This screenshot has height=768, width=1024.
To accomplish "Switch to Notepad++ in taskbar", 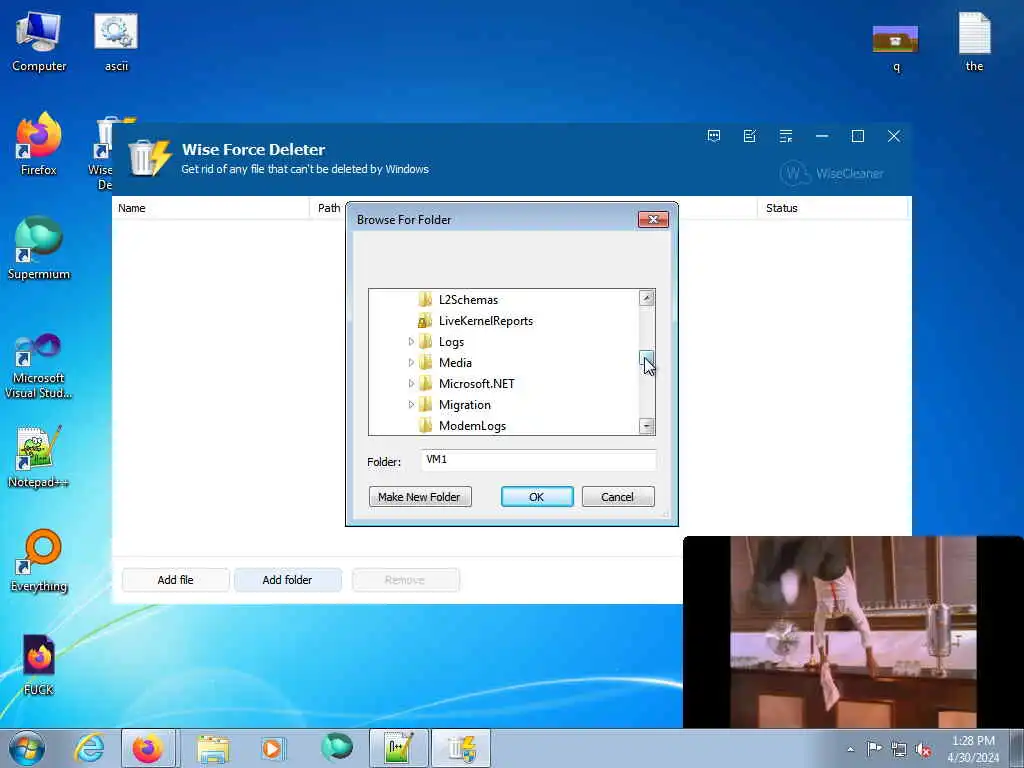I will (x=399, y=748).
